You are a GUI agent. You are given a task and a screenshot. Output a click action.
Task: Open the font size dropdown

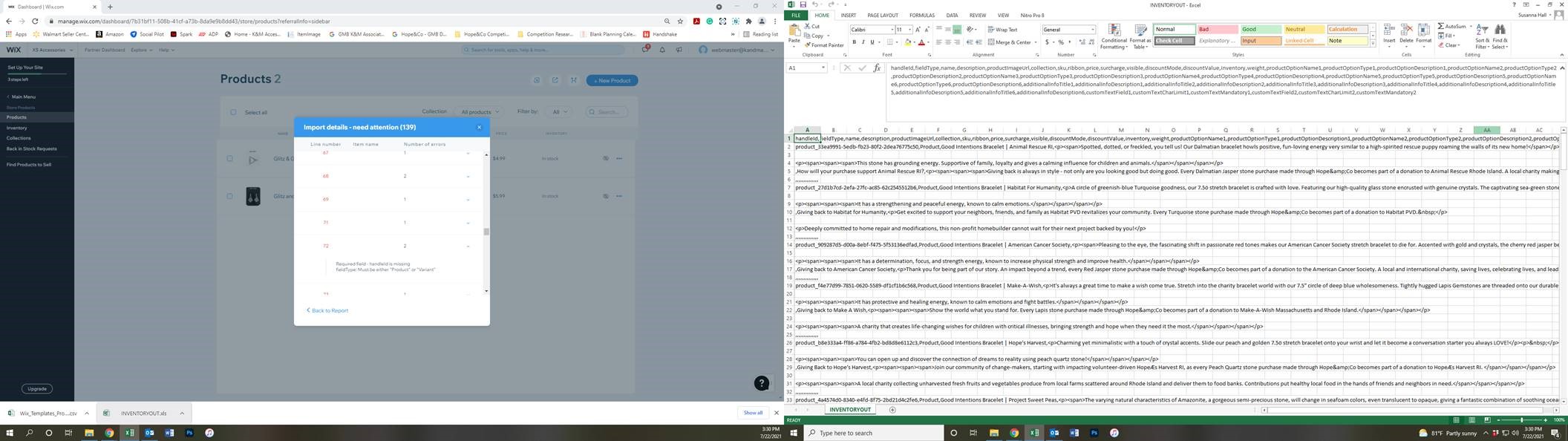pos(909,30)
